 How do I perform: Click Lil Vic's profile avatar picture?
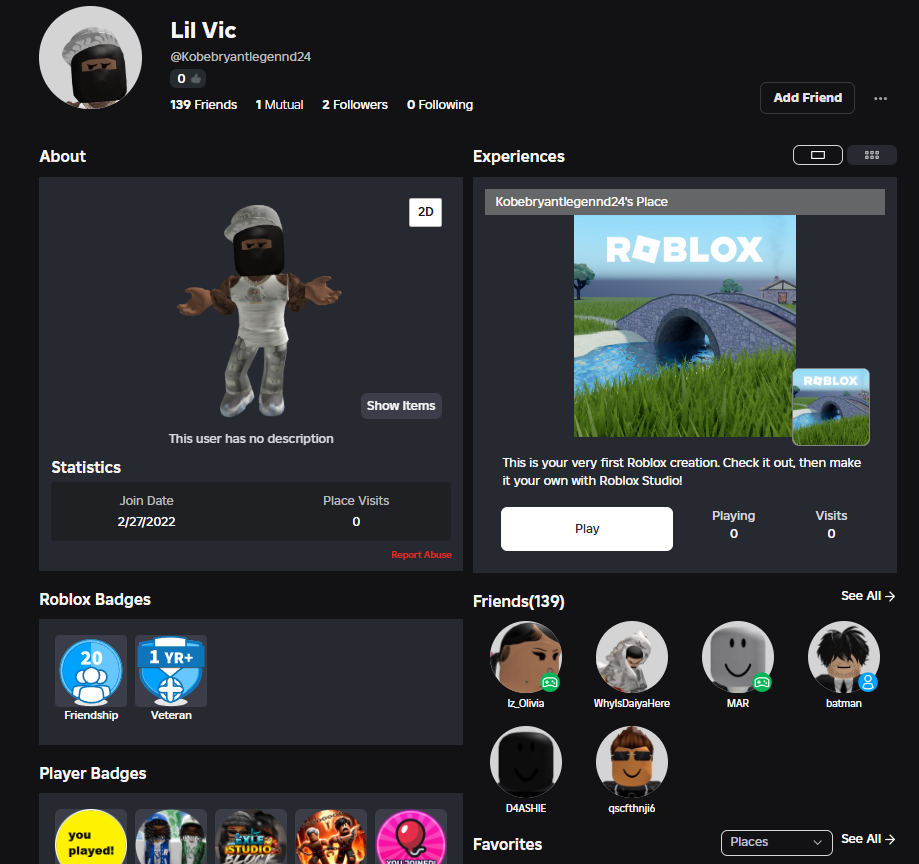click(x=90, y=57)
